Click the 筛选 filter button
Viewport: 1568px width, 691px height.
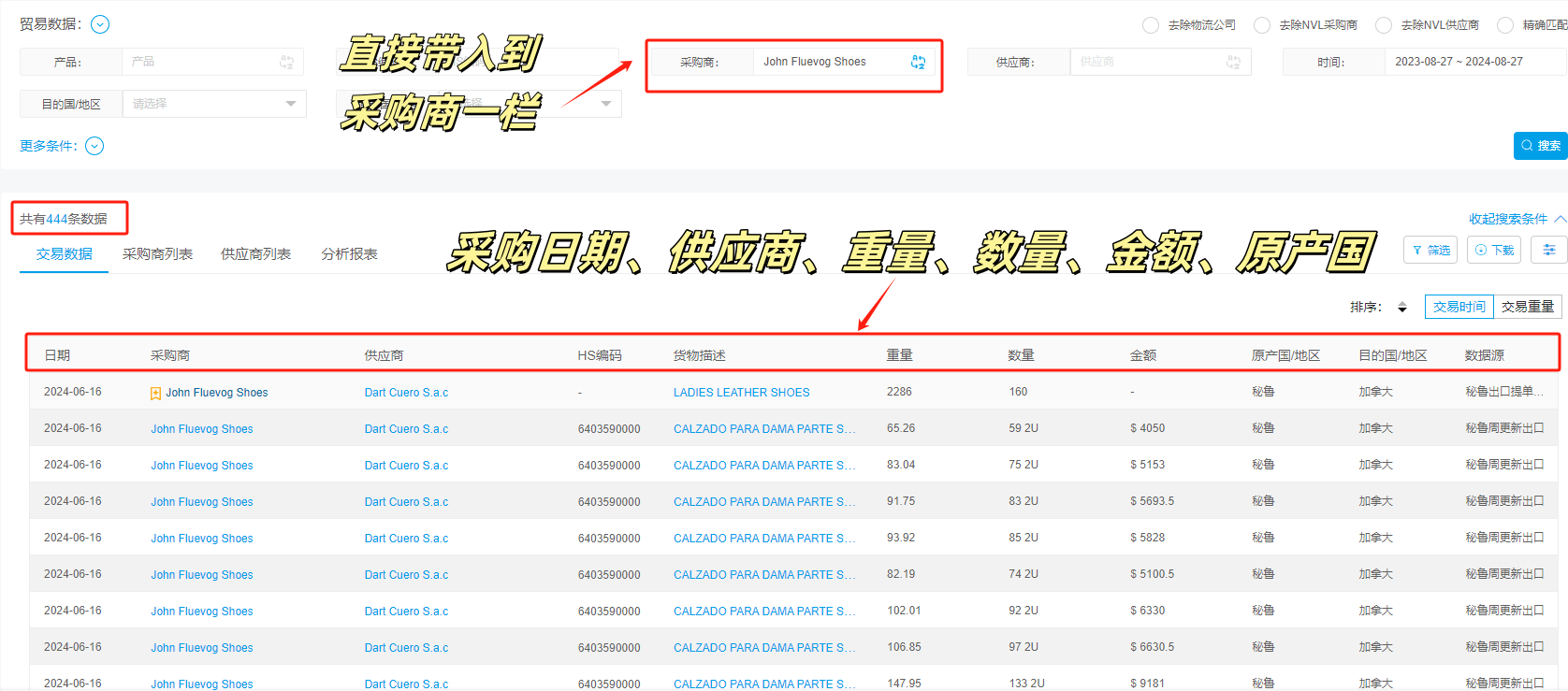coord(1430,250)
